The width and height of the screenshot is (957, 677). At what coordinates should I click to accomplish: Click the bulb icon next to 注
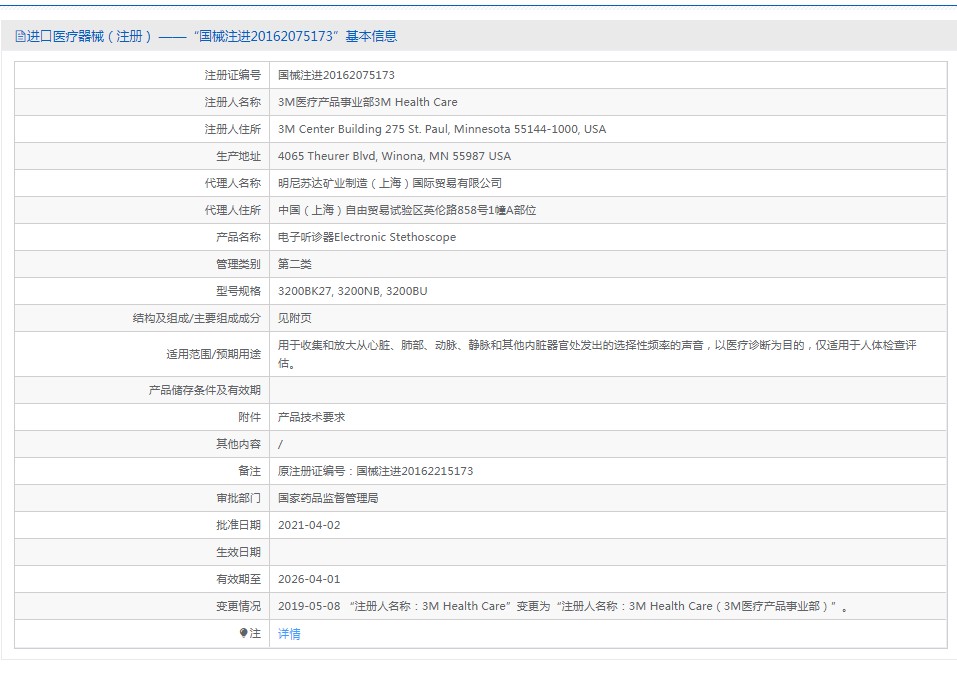244,633
